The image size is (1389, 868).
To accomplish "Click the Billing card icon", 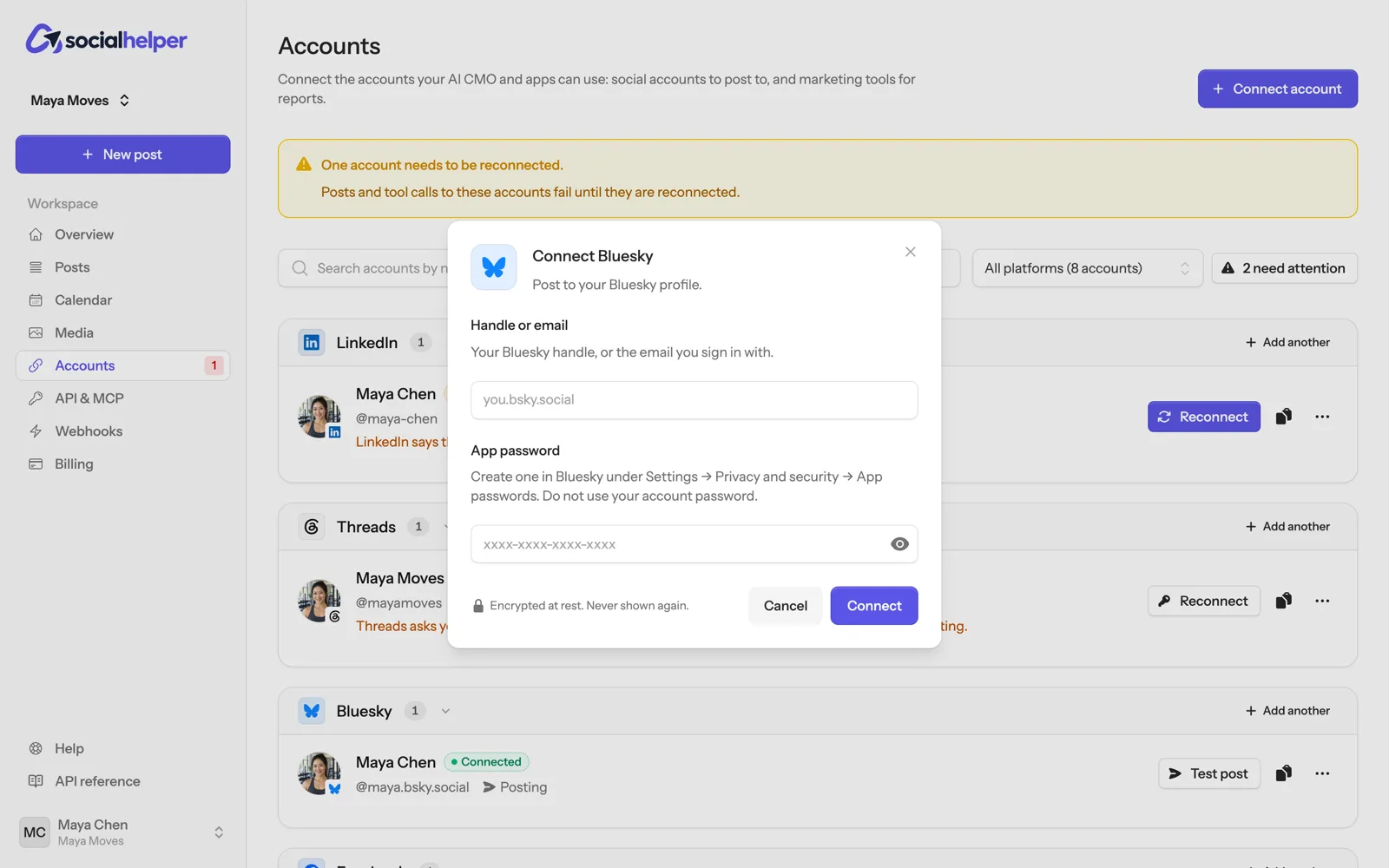I will pos(36,464).
